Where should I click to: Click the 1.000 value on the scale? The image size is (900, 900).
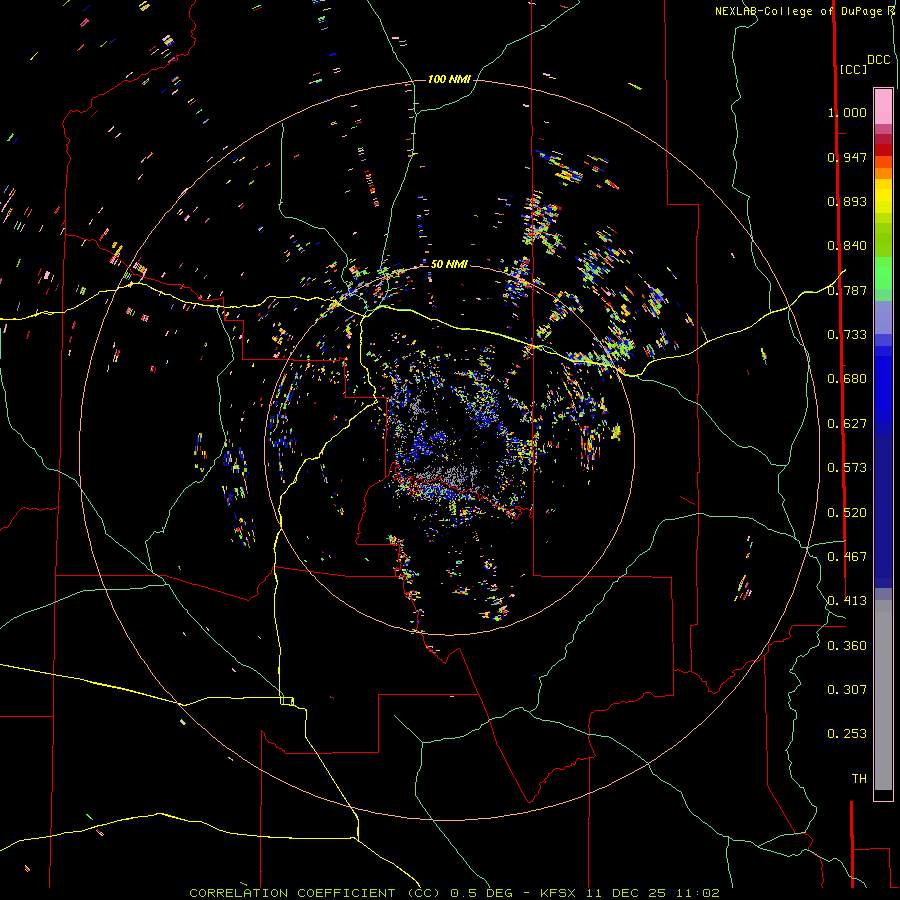pyautogui.click(x=847, y=112)
